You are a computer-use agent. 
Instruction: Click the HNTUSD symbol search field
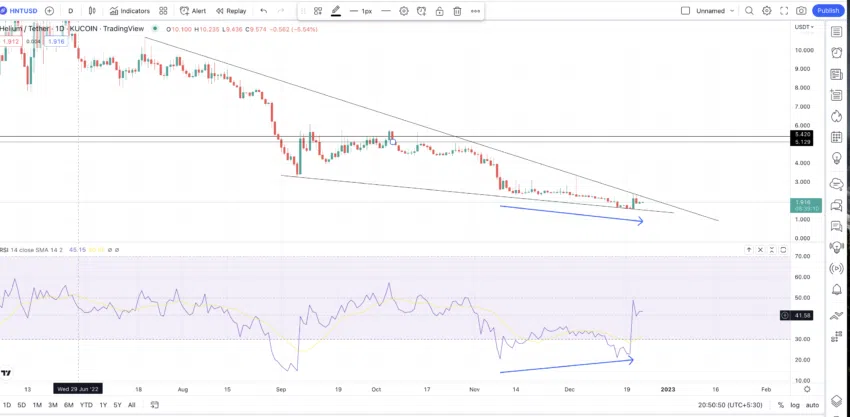(x=22, y=11)
